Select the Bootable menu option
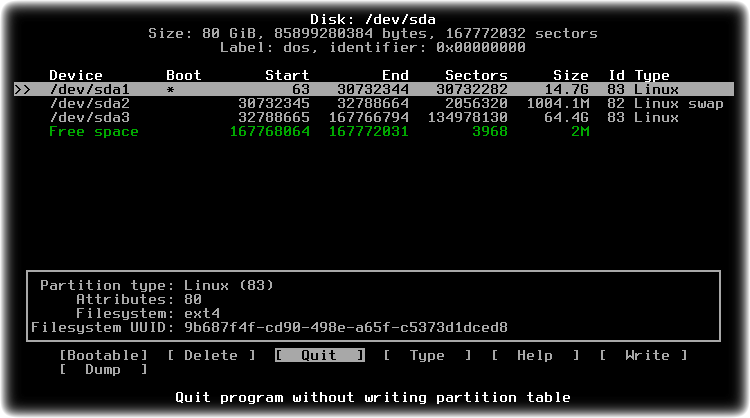 coord(103,355)
